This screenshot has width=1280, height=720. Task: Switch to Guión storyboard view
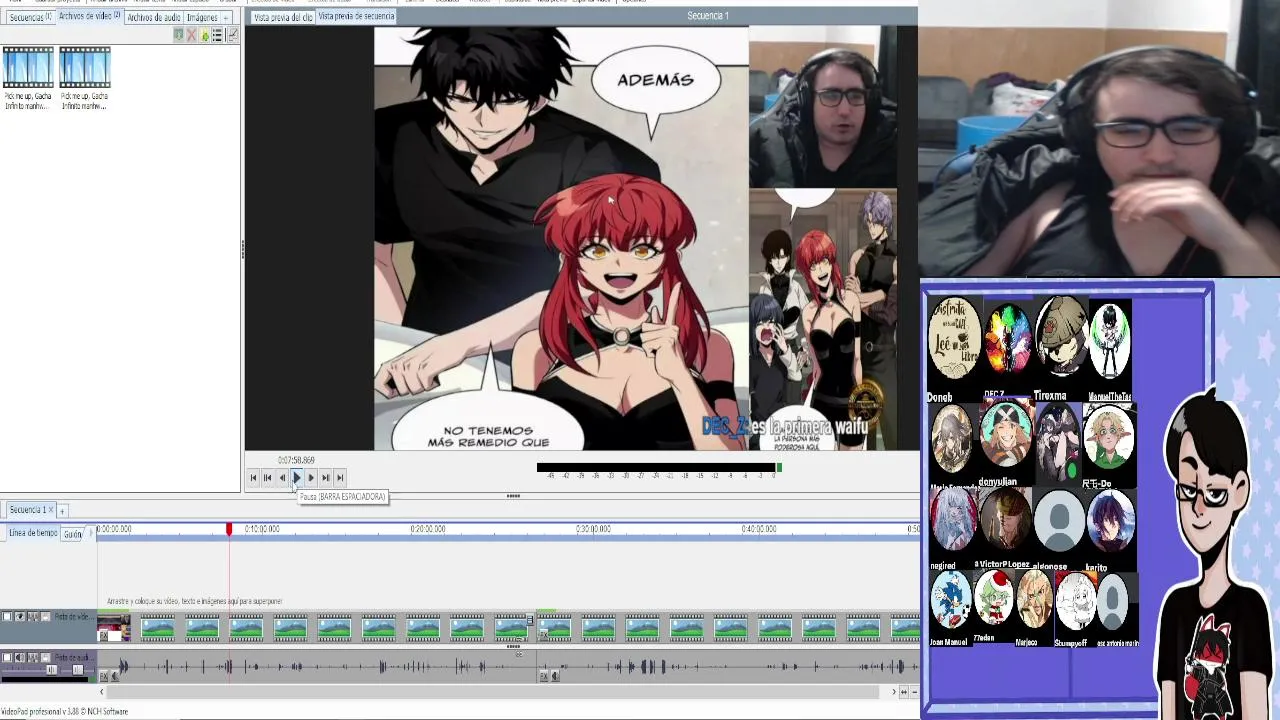coord(72,534)
